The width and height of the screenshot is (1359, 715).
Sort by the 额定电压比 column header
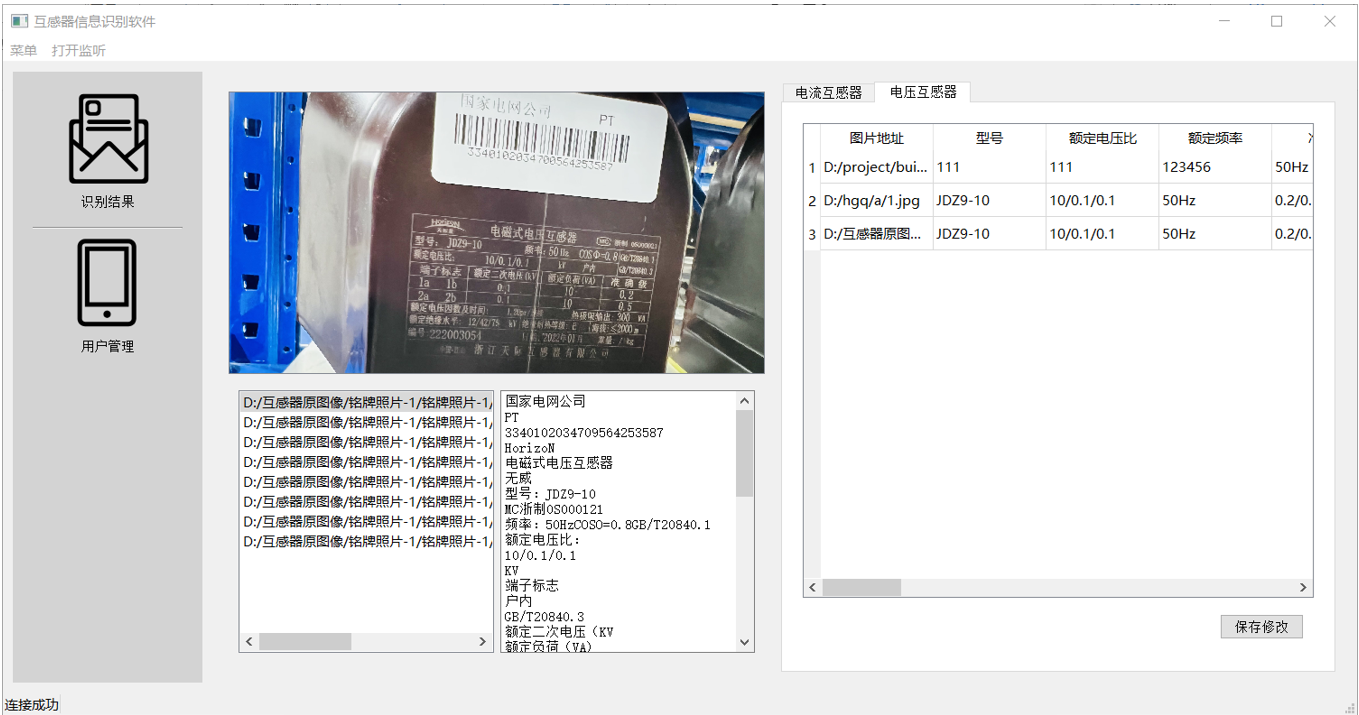click(x=1102, y=138)
